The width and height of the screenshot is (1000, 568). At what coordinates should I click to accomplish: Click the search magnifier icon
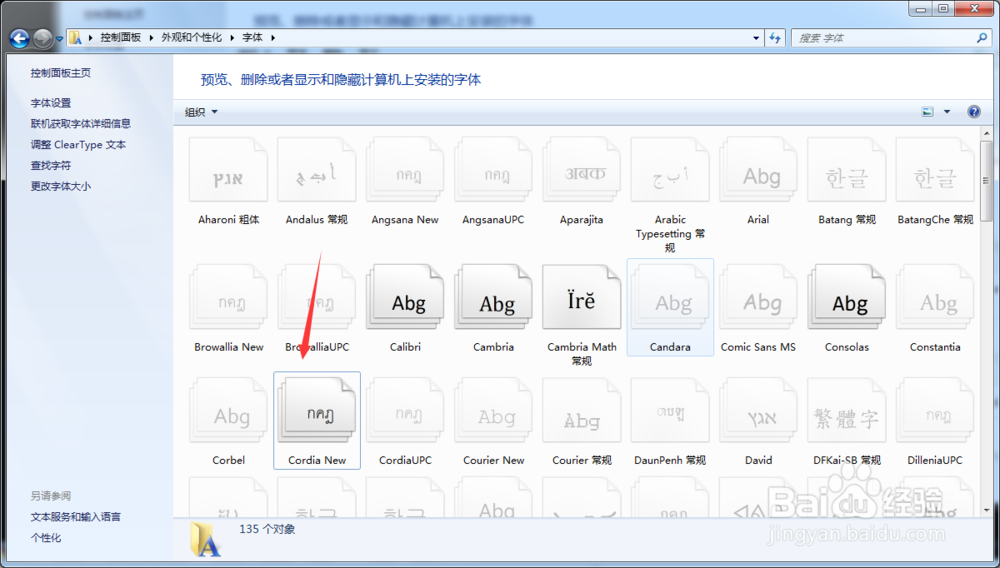(x=982, y=38)
